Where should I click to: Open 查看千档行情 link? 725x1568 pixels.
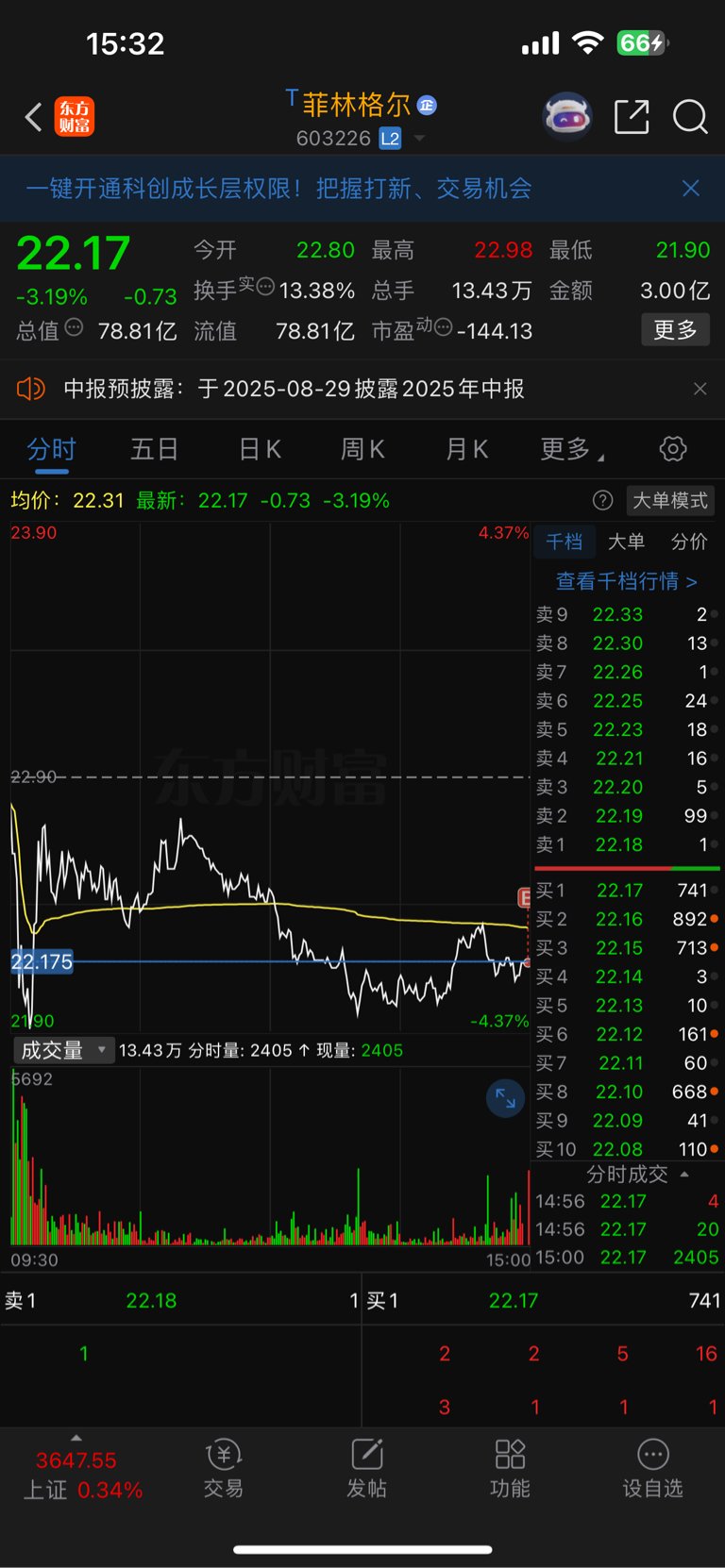627,581
